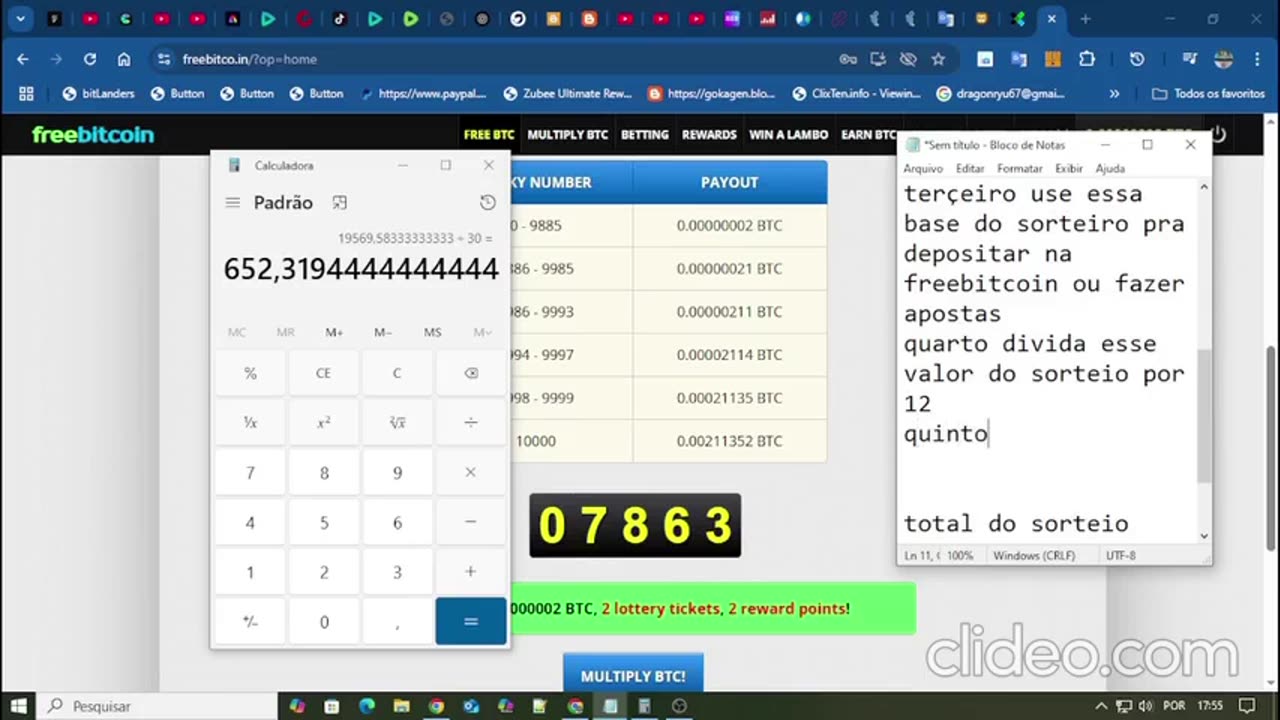Click the plus operator key in Calculator
Viewport: 1280px width, 720px height.
(471, 572)
